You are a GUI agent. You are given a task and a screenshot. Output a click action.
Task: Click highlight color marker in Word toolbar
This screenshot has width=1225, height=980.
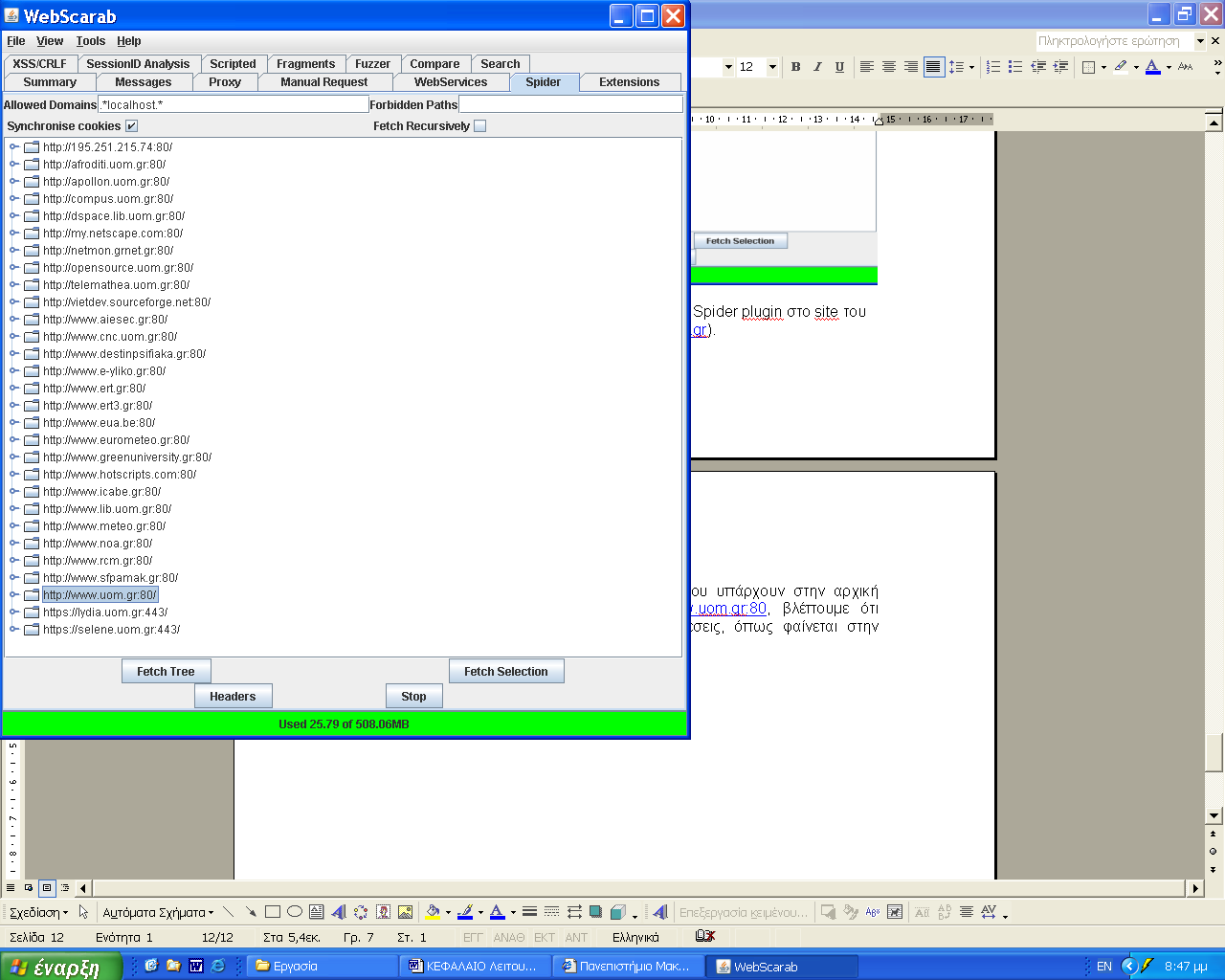(x=1120, y=67)
